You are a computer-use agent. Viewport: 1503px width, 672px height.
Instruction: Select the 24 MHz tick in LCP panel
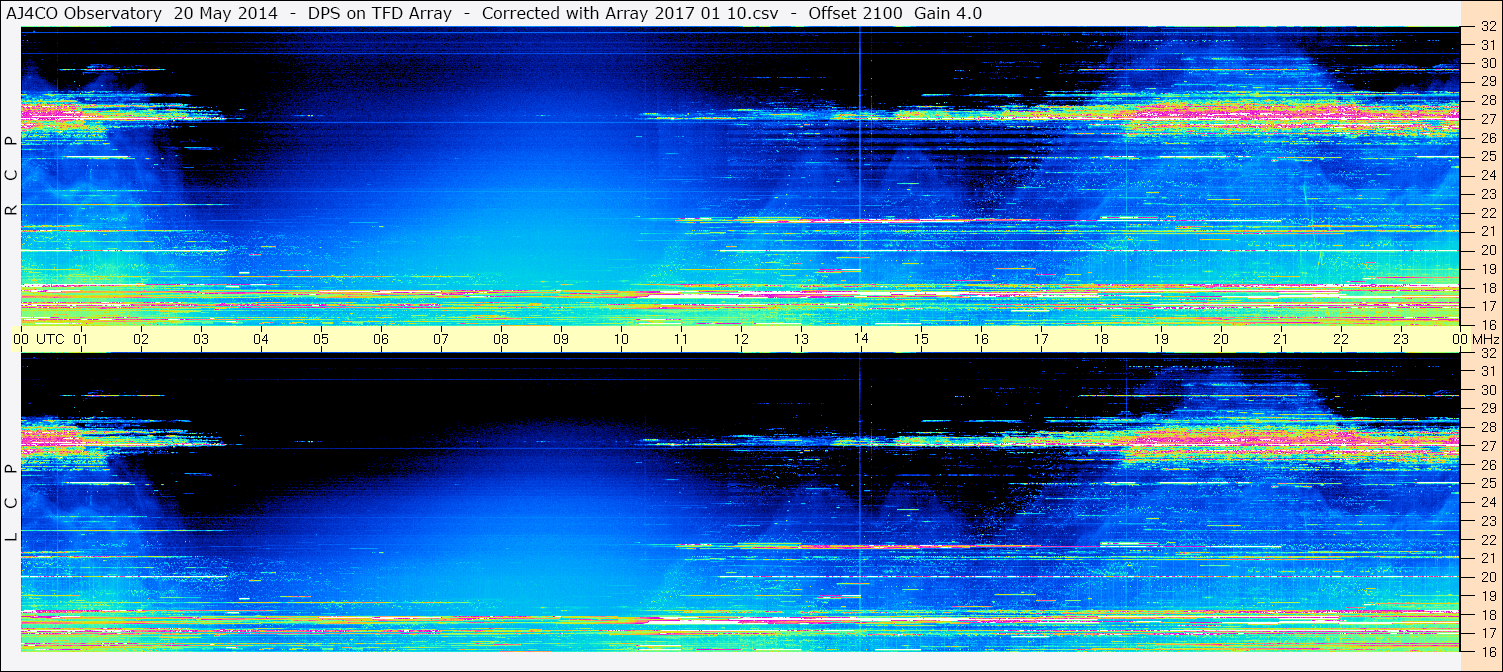point(1488,502)
